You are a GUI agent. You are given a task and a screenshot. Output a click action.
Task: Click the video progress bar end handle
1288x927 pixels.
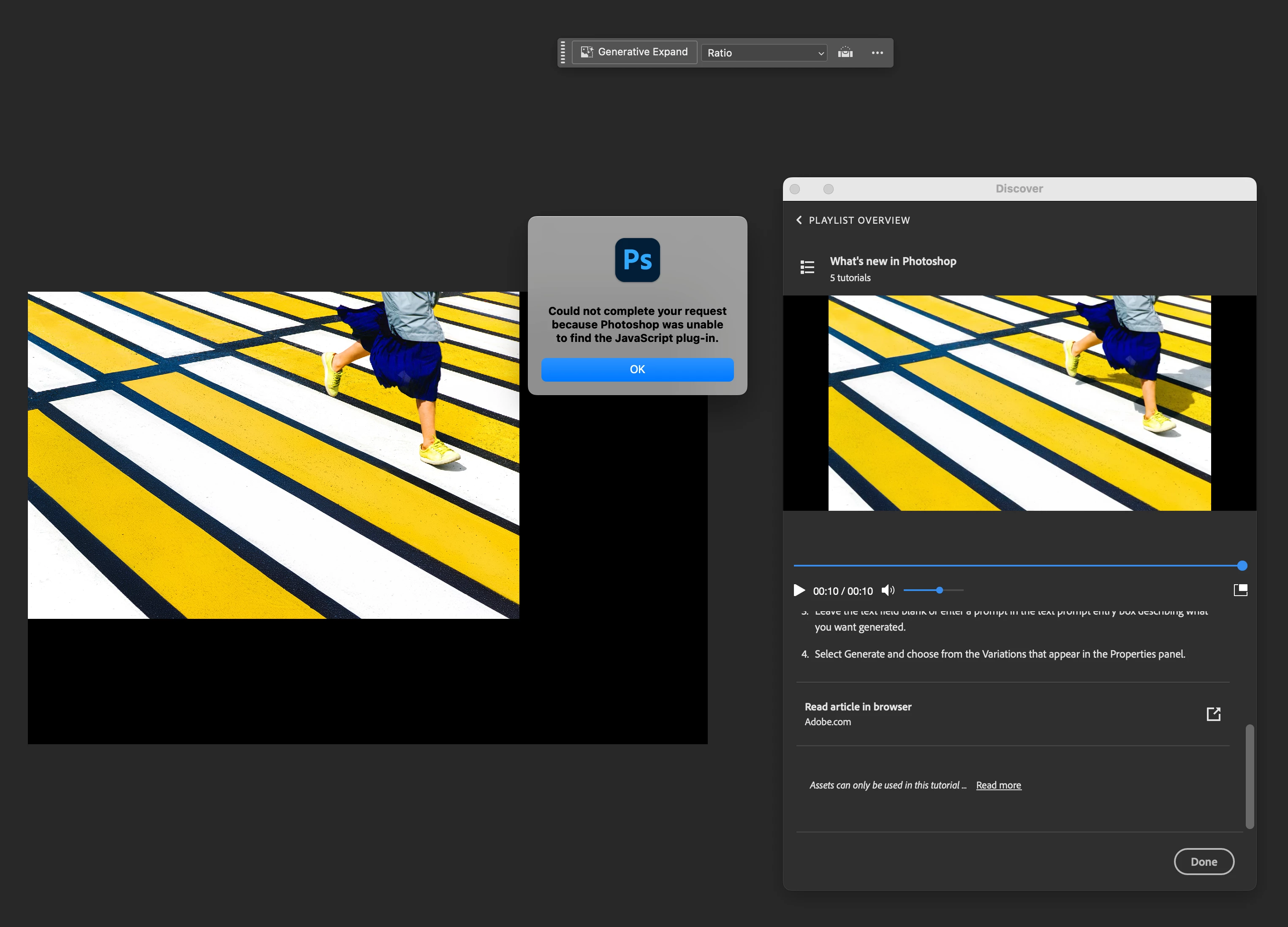coord(1242,565)
